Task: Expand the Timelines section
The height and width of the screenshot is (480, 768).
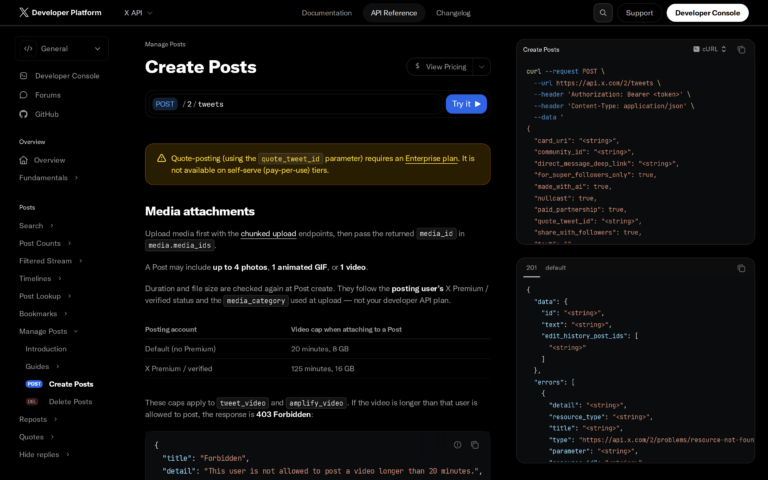Action: [x=60, y=279]
